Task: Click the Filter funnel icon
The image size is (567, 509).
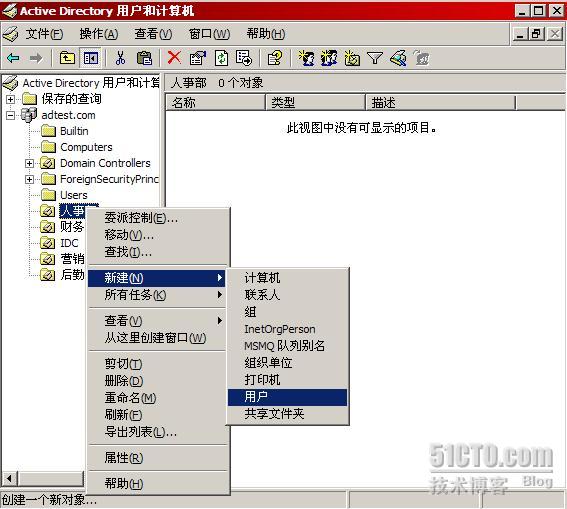Action: (375, 58)
